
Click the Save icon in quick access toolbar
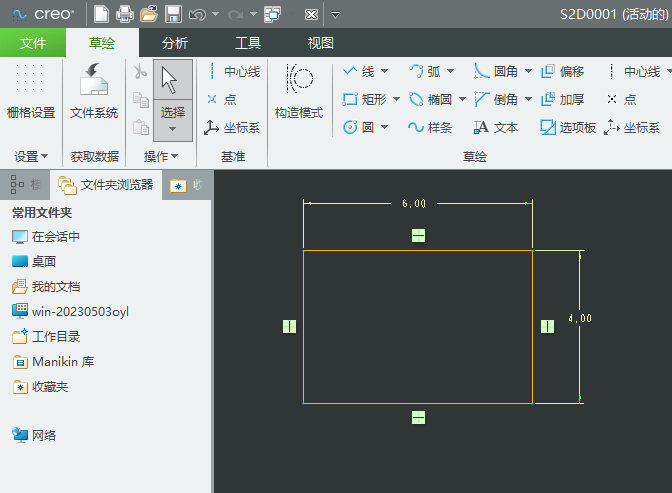coord(173,14)
